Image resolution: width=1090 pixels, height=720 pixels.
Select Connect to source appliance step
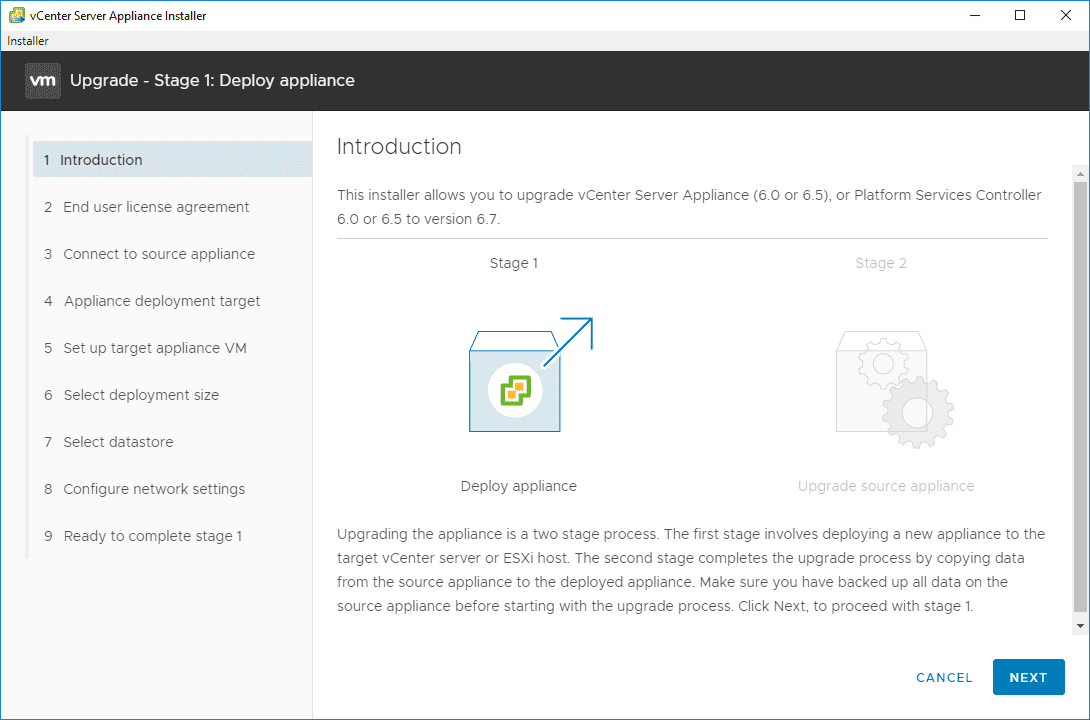(159, 254)
